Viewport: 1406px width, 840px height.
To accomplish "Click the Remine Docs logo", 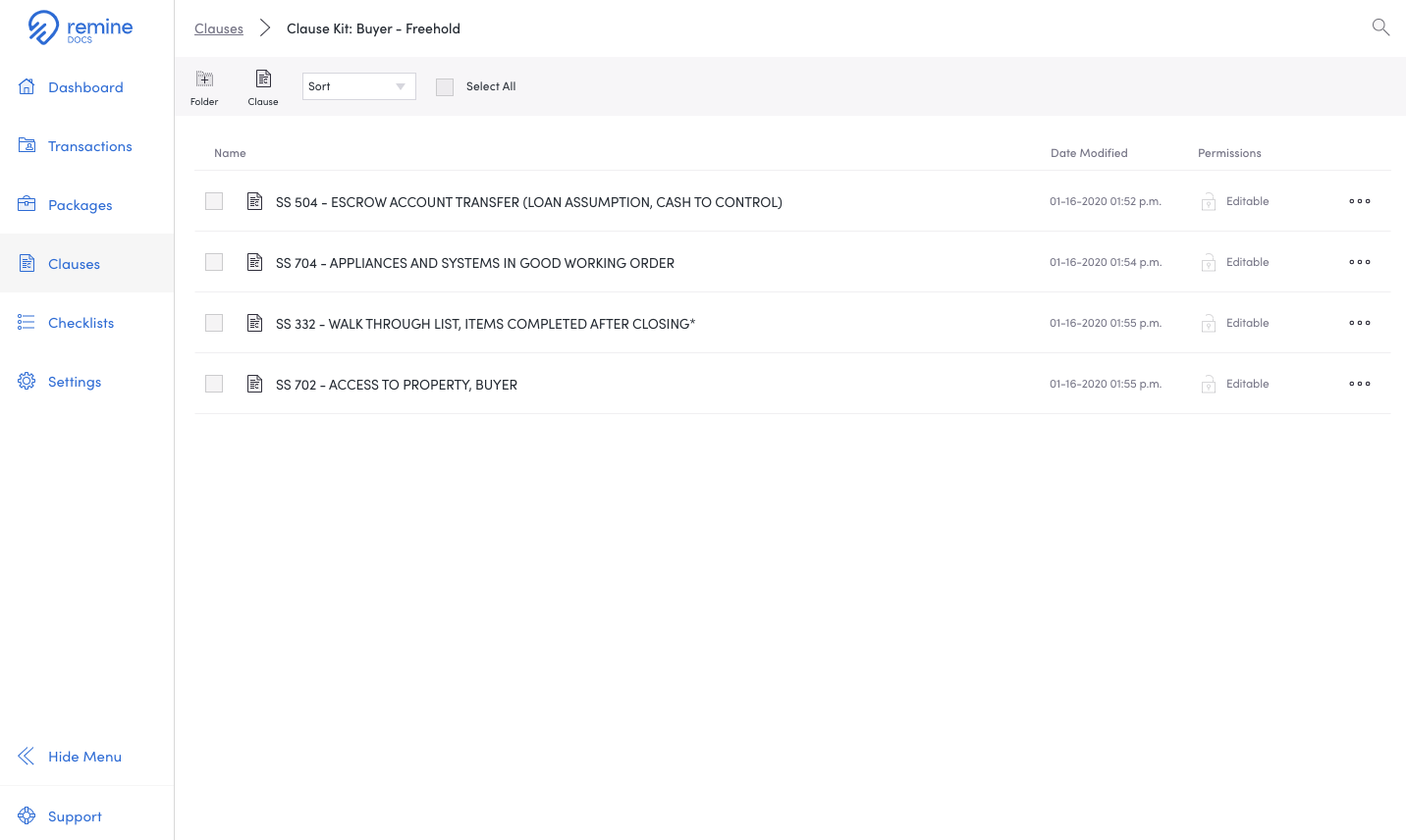I will [x=81, y=27].
